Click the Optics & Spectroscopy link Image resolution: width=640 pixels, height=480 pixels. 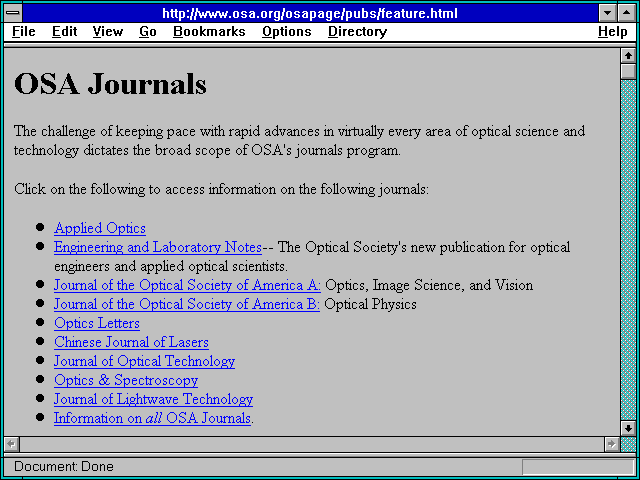[126, 380]
